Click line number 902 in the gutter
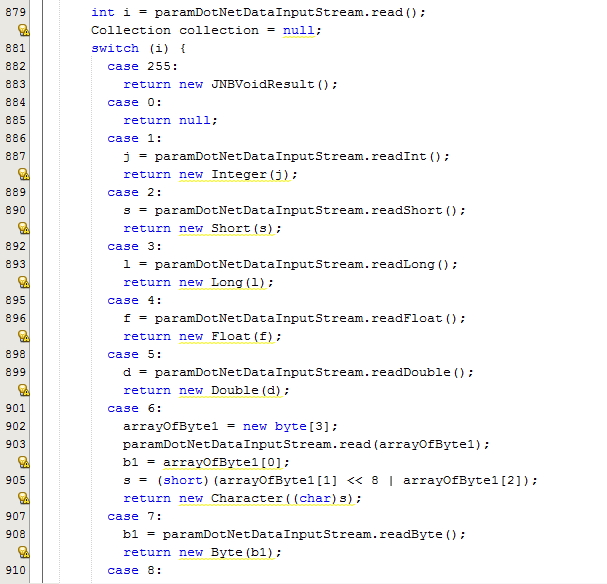The height and width of the screenshot is (584, 607). (x=15, y=426)
